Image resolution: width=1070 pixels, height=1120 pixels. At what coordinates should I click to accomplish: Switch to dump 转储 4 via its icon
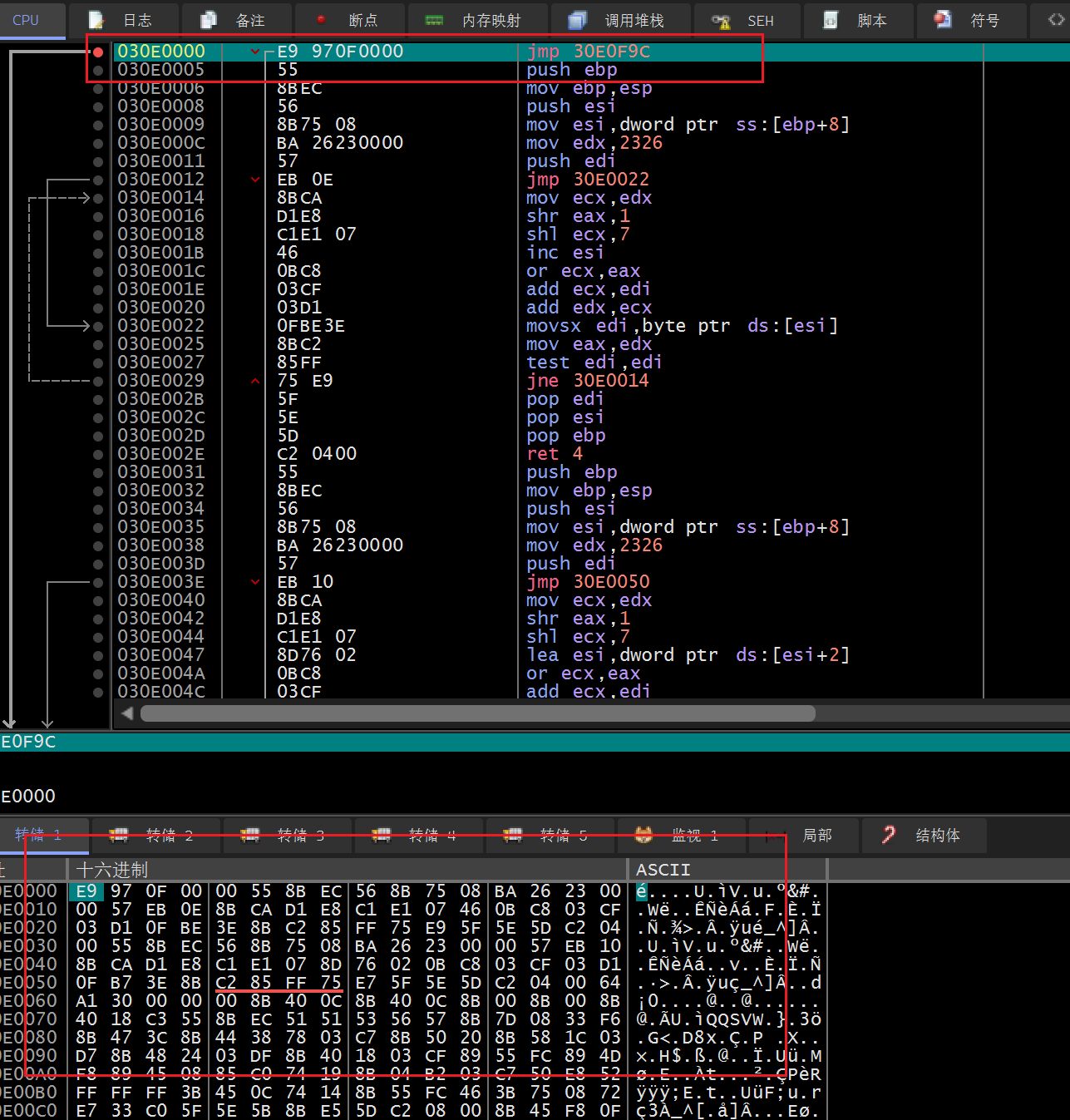click(x=382, y=835)
